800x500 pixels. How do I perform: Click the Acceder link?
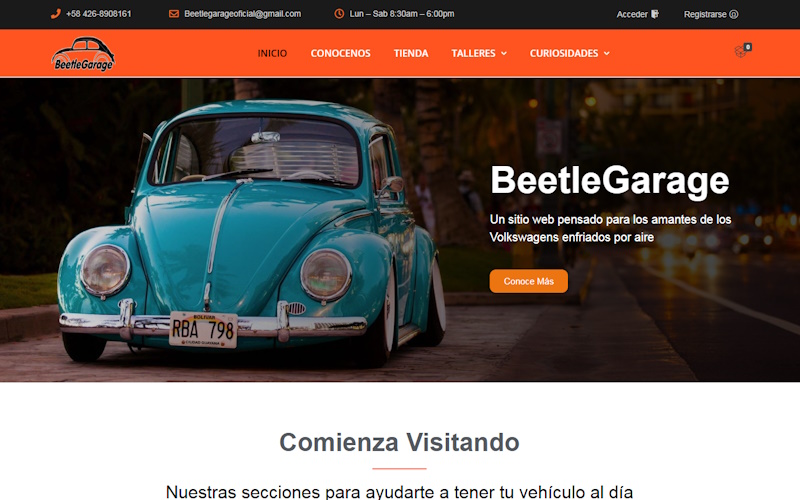pos(632,14)
